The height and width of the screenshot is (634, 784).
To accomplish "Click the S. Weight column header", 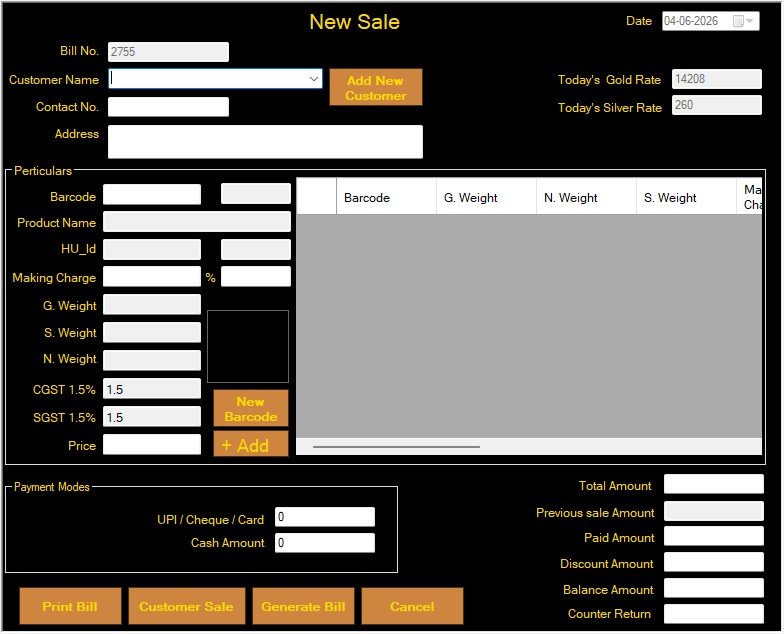I will tap(686, 196).
